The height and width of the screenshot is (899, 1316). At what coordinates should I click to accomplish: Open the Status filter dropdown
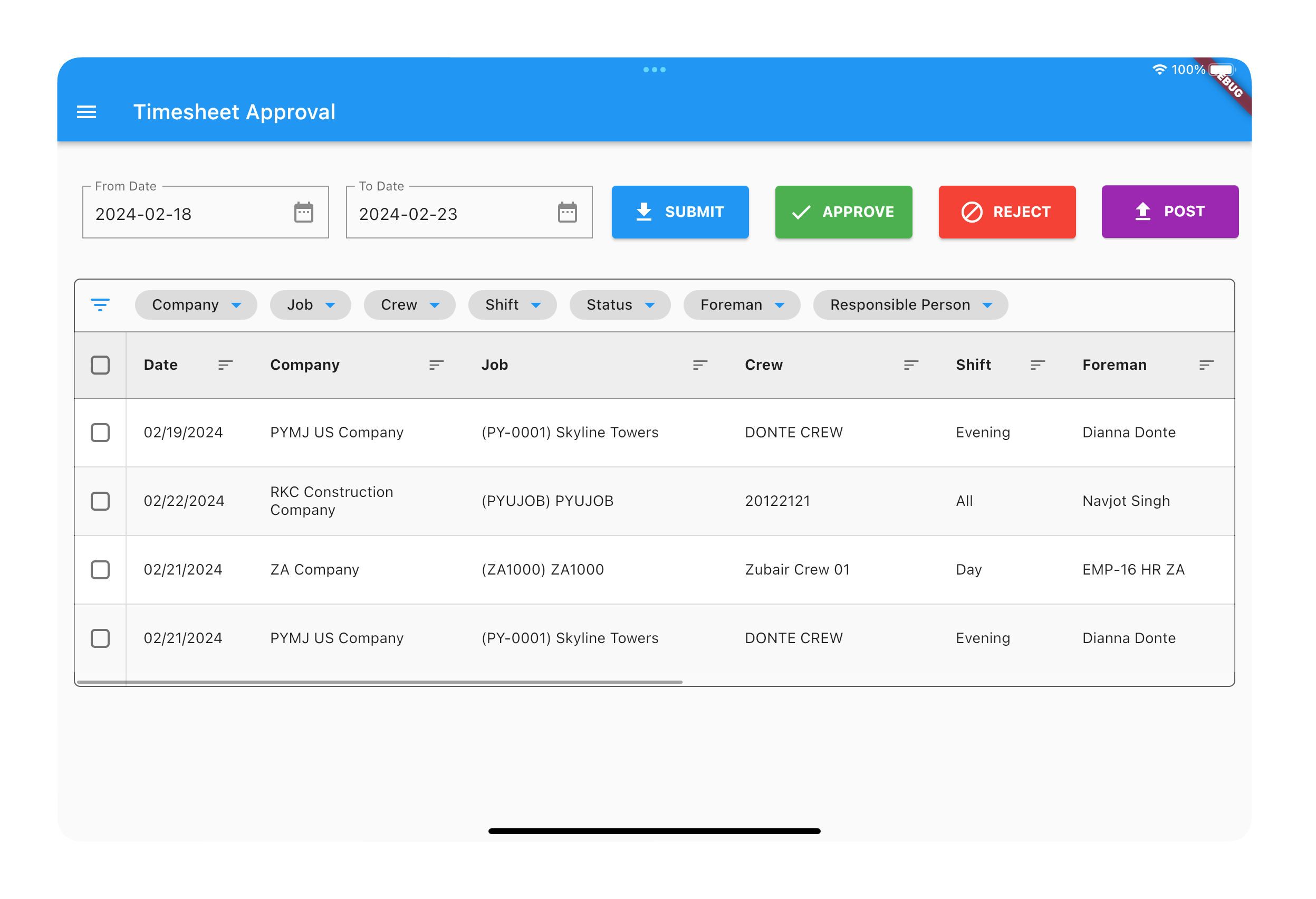point(621,306)
